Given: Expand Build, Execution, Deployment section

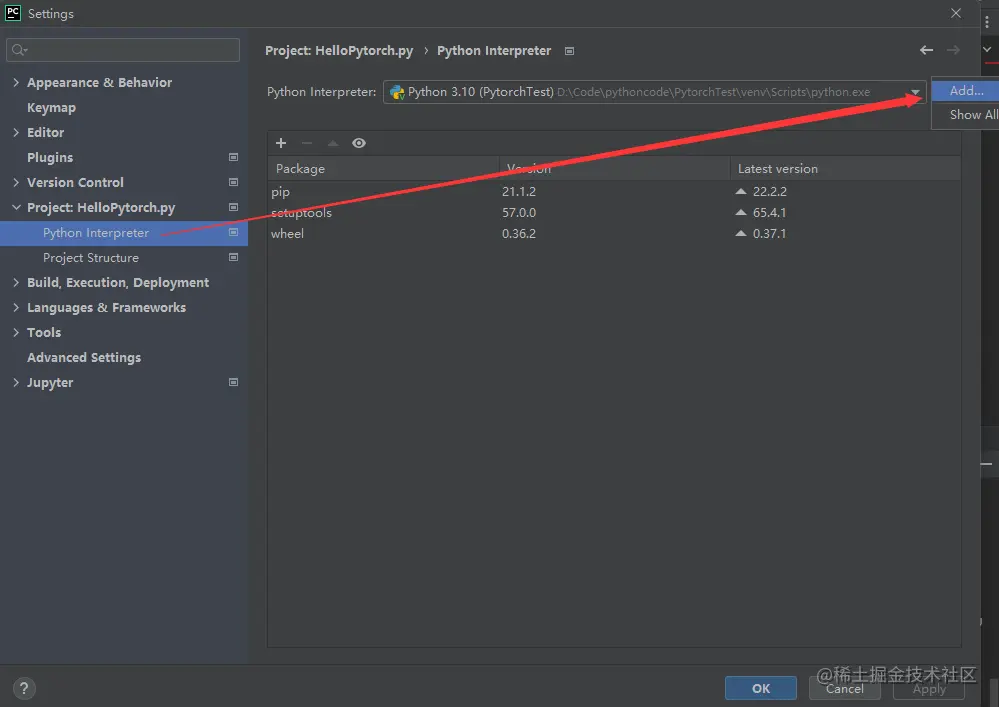Looking at the screenshot, I should tap(16, 282).
